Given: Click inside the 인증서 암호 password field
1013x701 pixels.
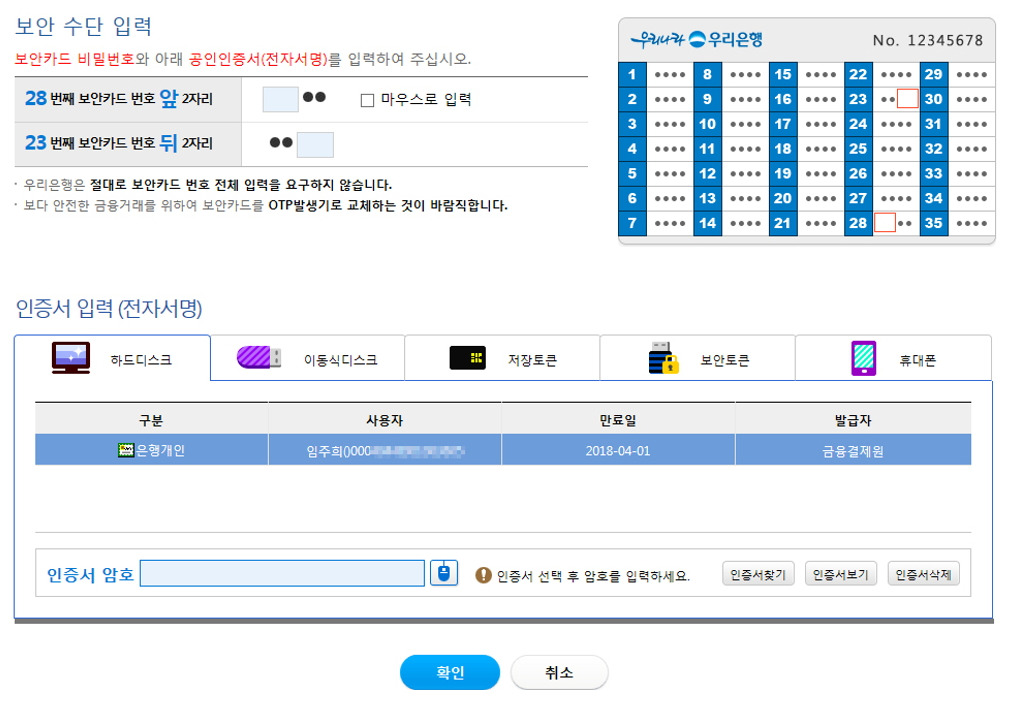Looking at the screenshot, I should pyautogui.click(x=283, y=572).
